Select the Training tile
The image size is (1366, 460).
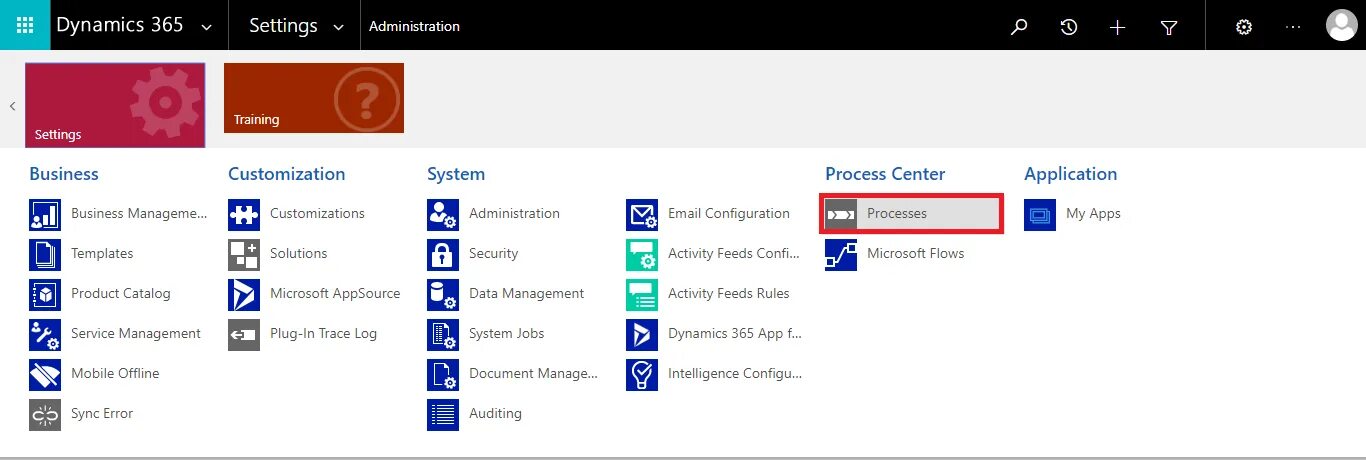[x=314, y=98]
